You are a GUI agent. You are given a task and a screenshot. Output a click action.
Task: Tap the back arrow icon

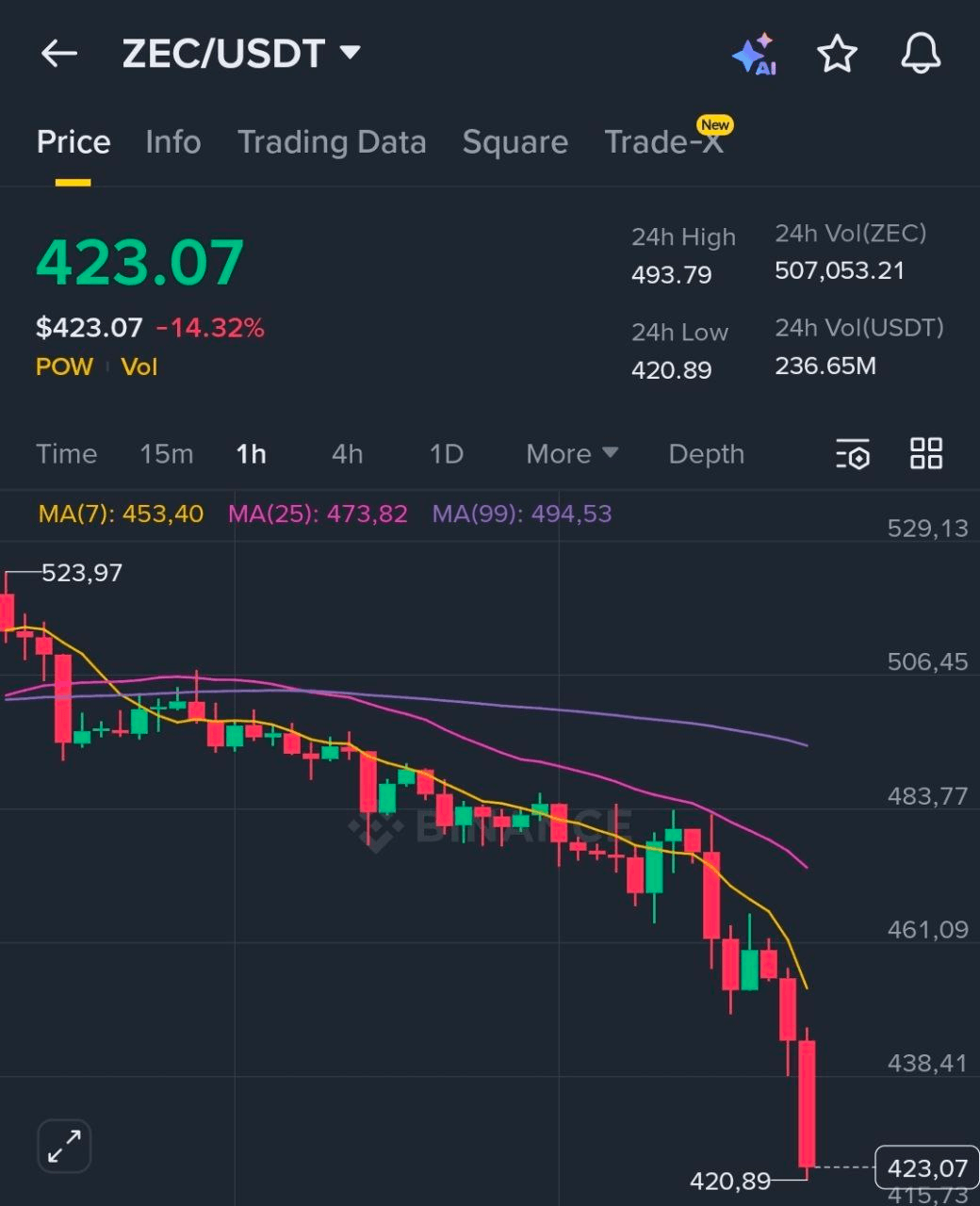(58, 54)
